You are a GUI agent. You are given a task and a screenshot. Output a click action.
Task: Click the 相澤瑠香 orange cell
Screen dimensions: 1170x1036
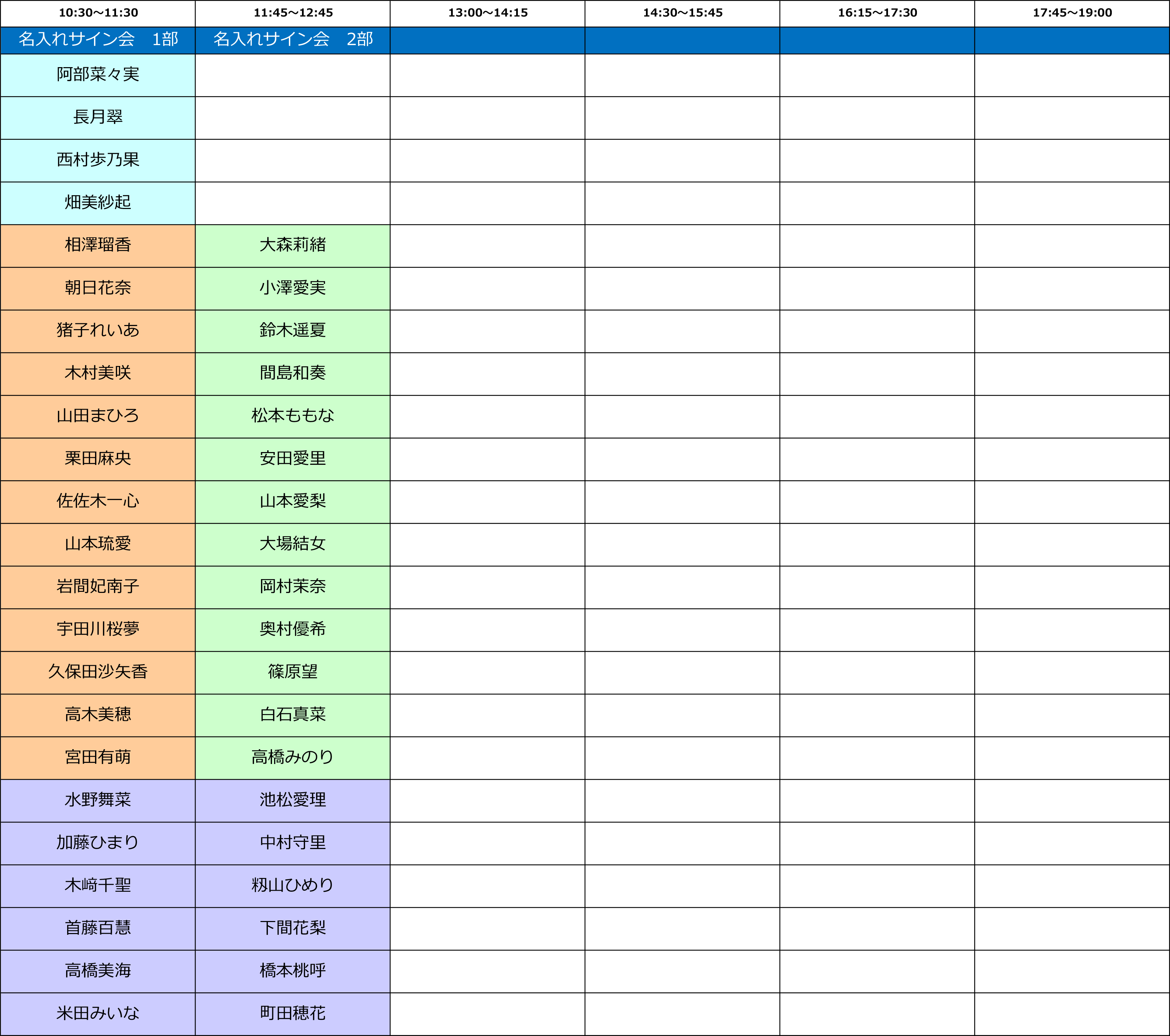(x=98, y=245)
